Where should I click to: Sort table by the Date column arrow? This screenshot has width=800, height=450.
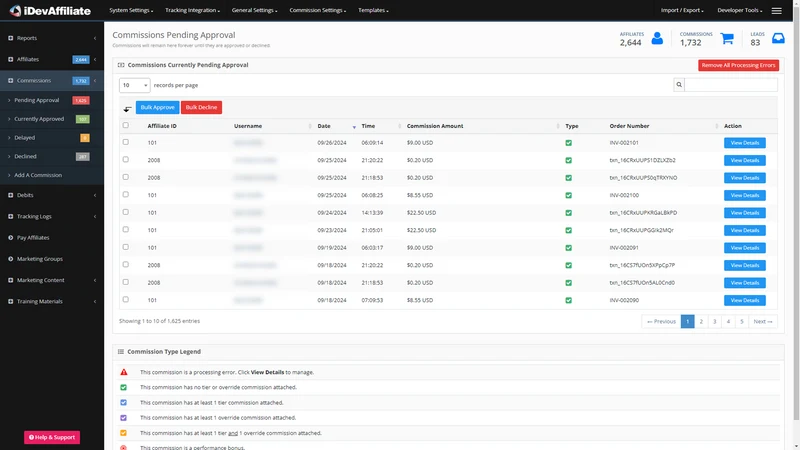pyautogui.click(x=354, y=127)
